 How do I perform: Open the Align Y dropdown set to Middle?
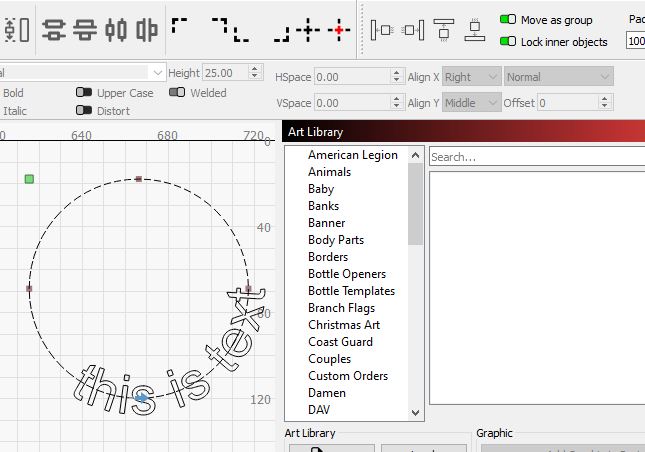471,103
